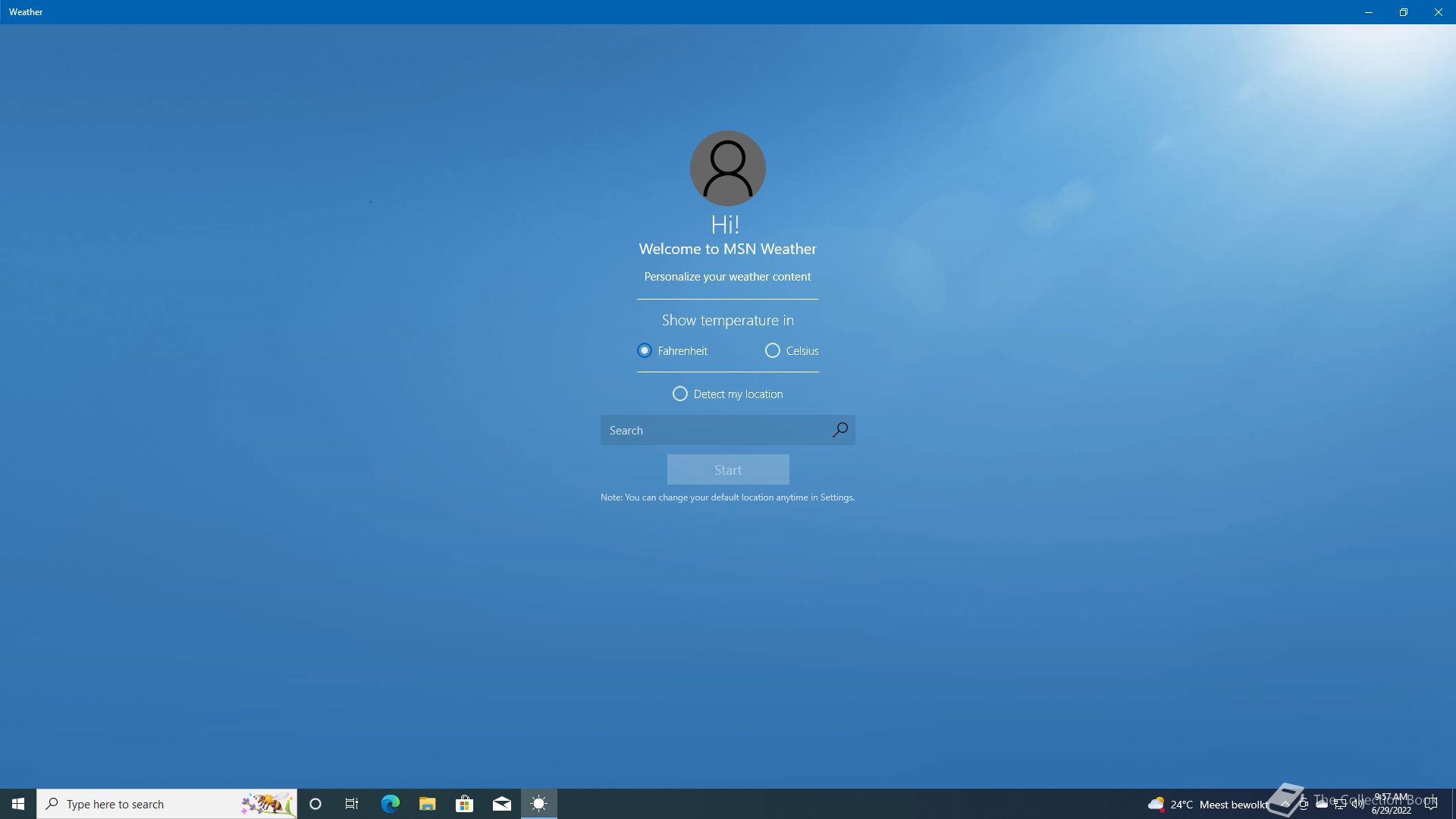Minimize the Weather window
This screenshot has width=1456, height=819.
pyautogui.click(x=1369, y=12)
